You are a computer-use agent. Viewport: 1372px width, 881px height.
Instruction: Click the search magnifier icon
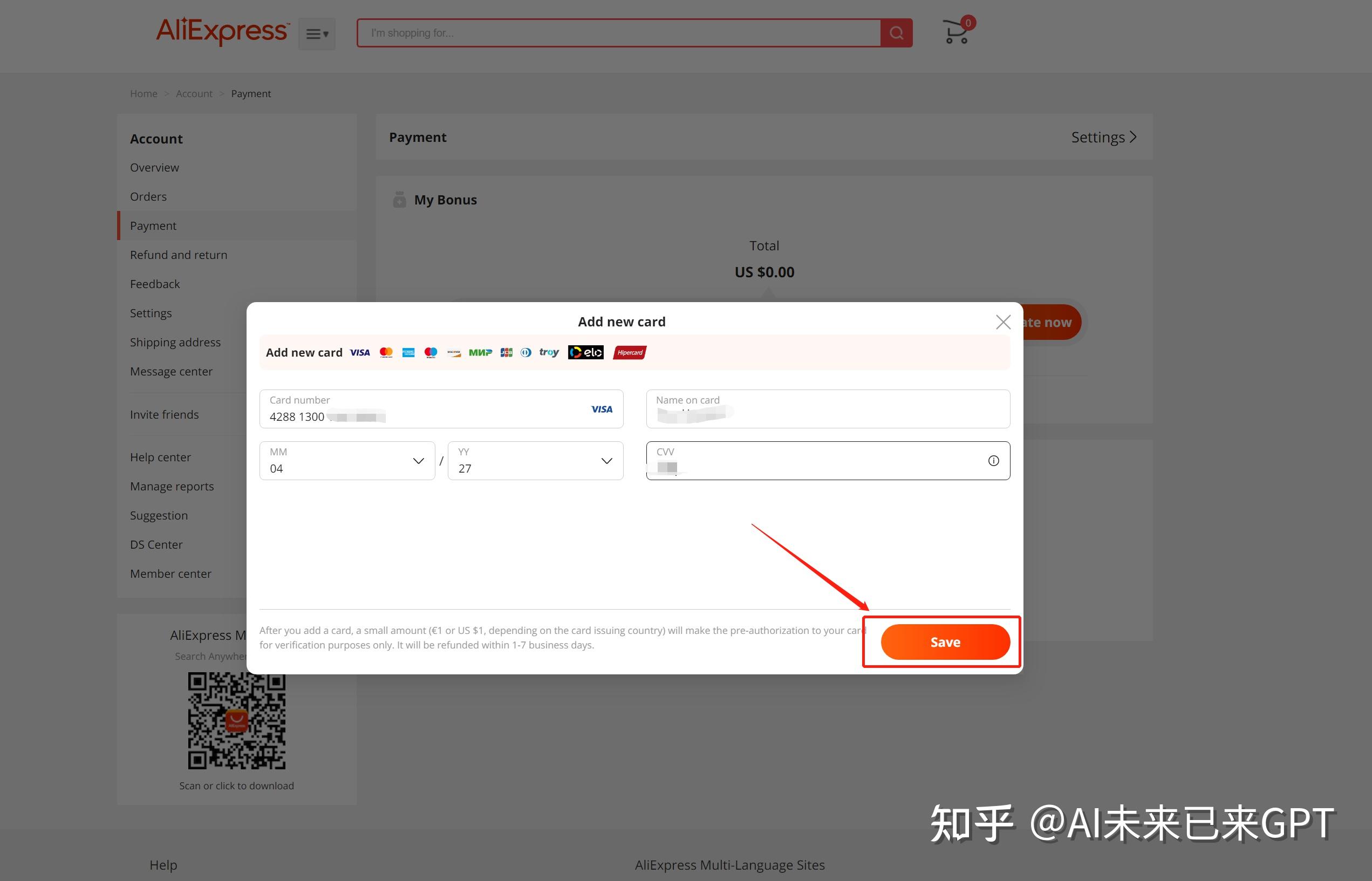(x=896, y=32)
